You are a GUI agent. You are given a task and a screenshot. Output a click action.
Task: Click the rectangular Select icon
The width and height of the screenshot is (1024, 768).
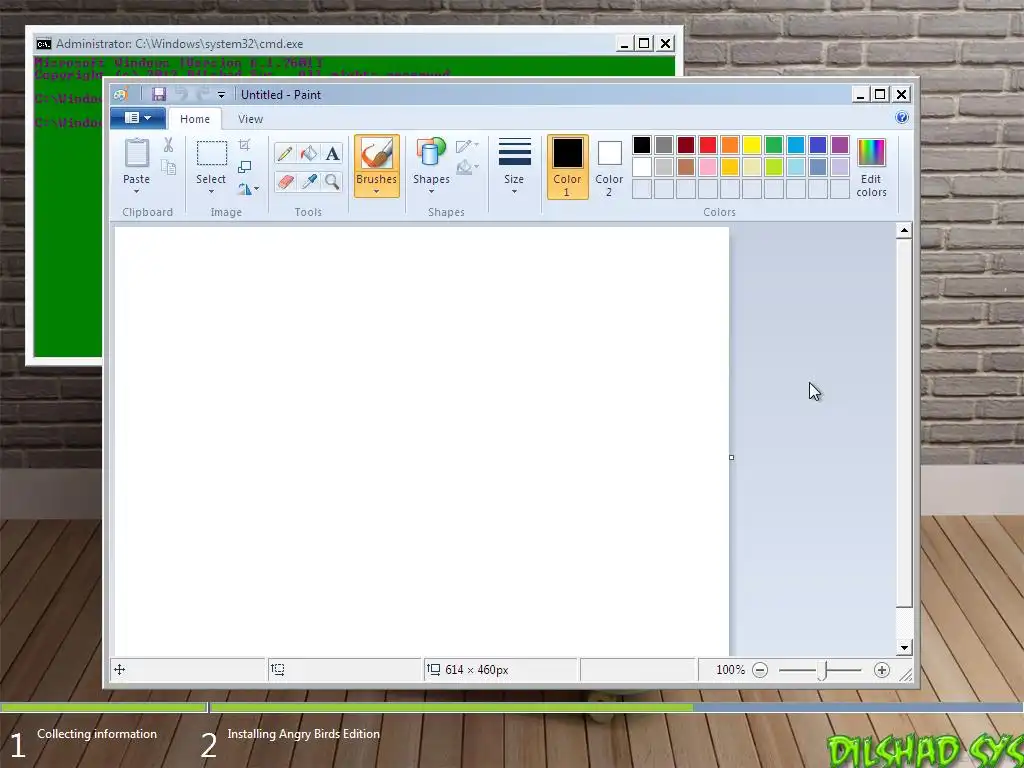coord(212,153)
